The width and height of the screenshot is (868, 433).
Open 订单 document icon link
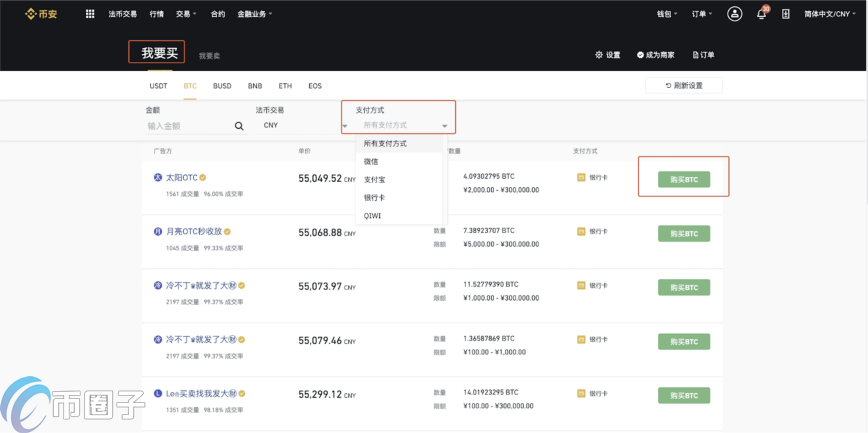point(703,55)
